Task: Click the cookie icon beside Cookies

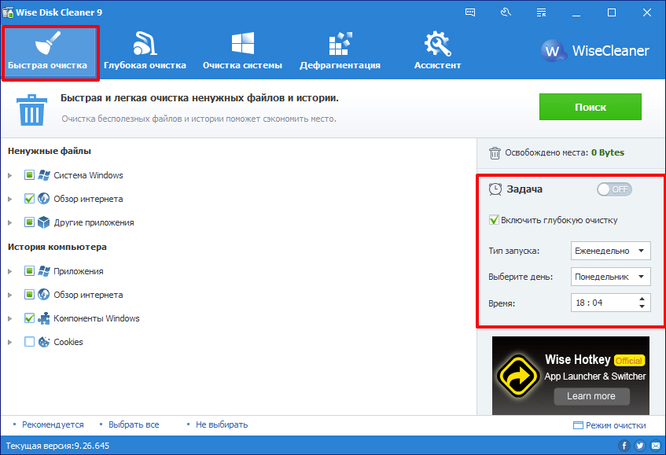Action: coord(44,342)
